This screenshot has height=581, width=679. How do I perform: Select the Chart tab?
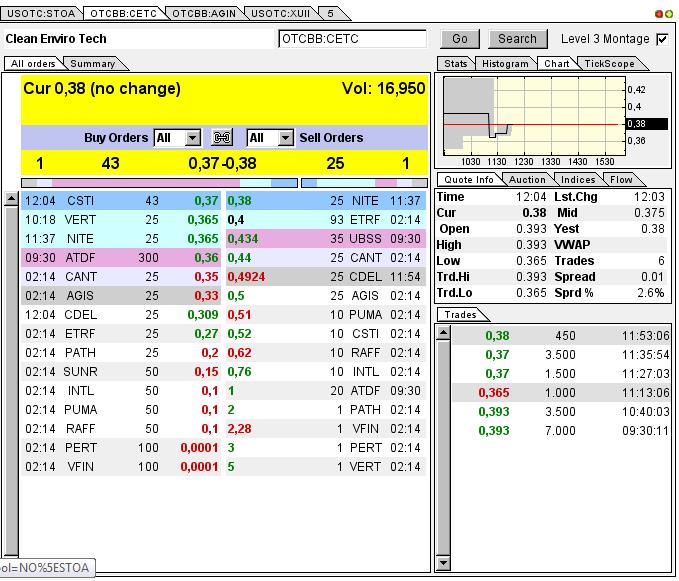(556, 64)
